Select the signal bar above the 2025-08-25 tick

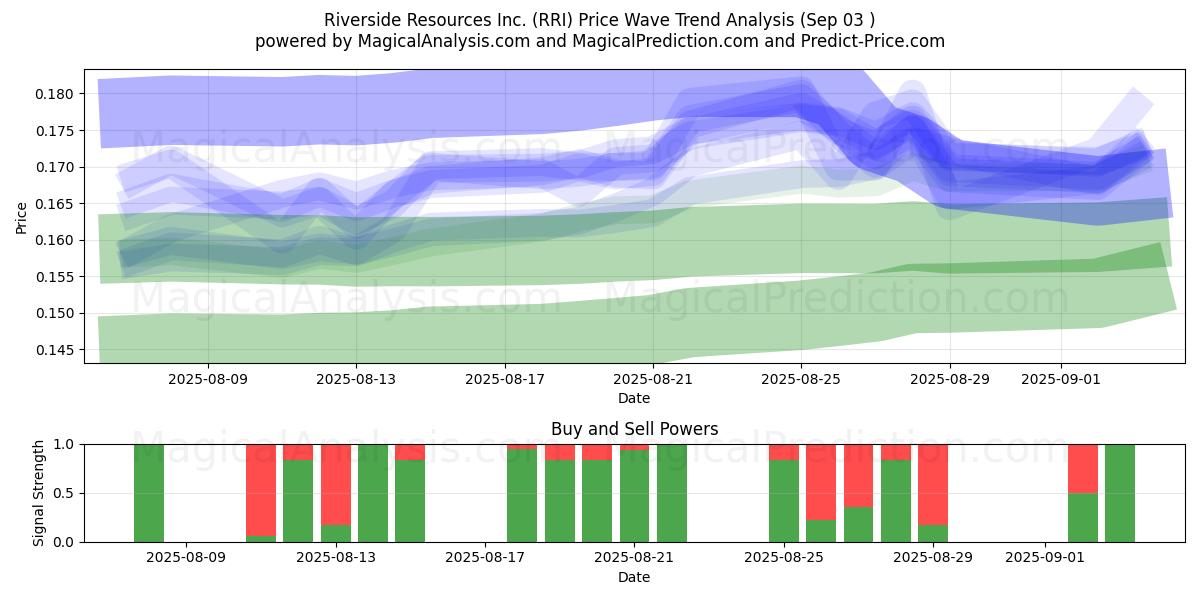point(784,493)
